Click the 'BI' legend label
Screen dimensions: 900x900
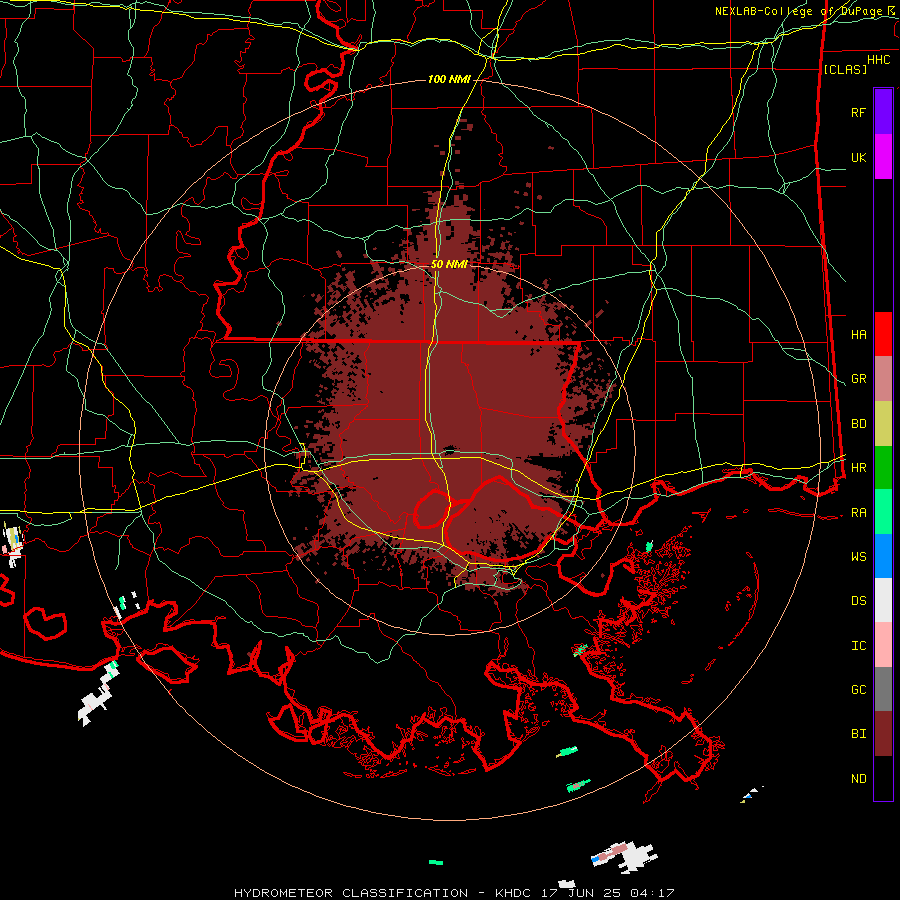click(858, 734)
